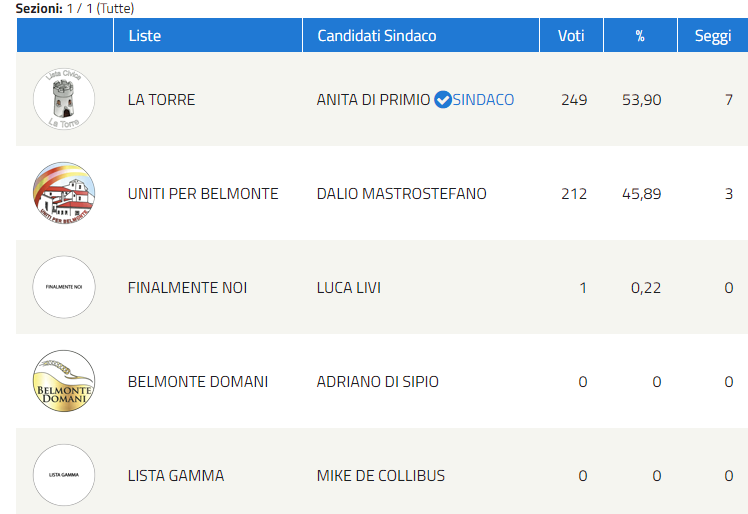Select candidate MIKE DE COLLIBUS
The image size is (748, 514).
(381, 476)
